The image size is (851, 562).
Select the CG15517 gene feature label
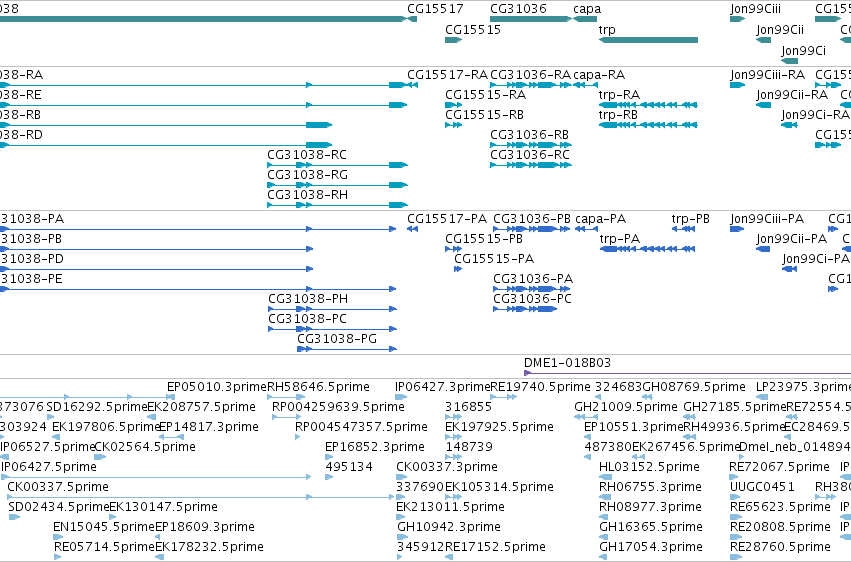(x=435, y=9)
